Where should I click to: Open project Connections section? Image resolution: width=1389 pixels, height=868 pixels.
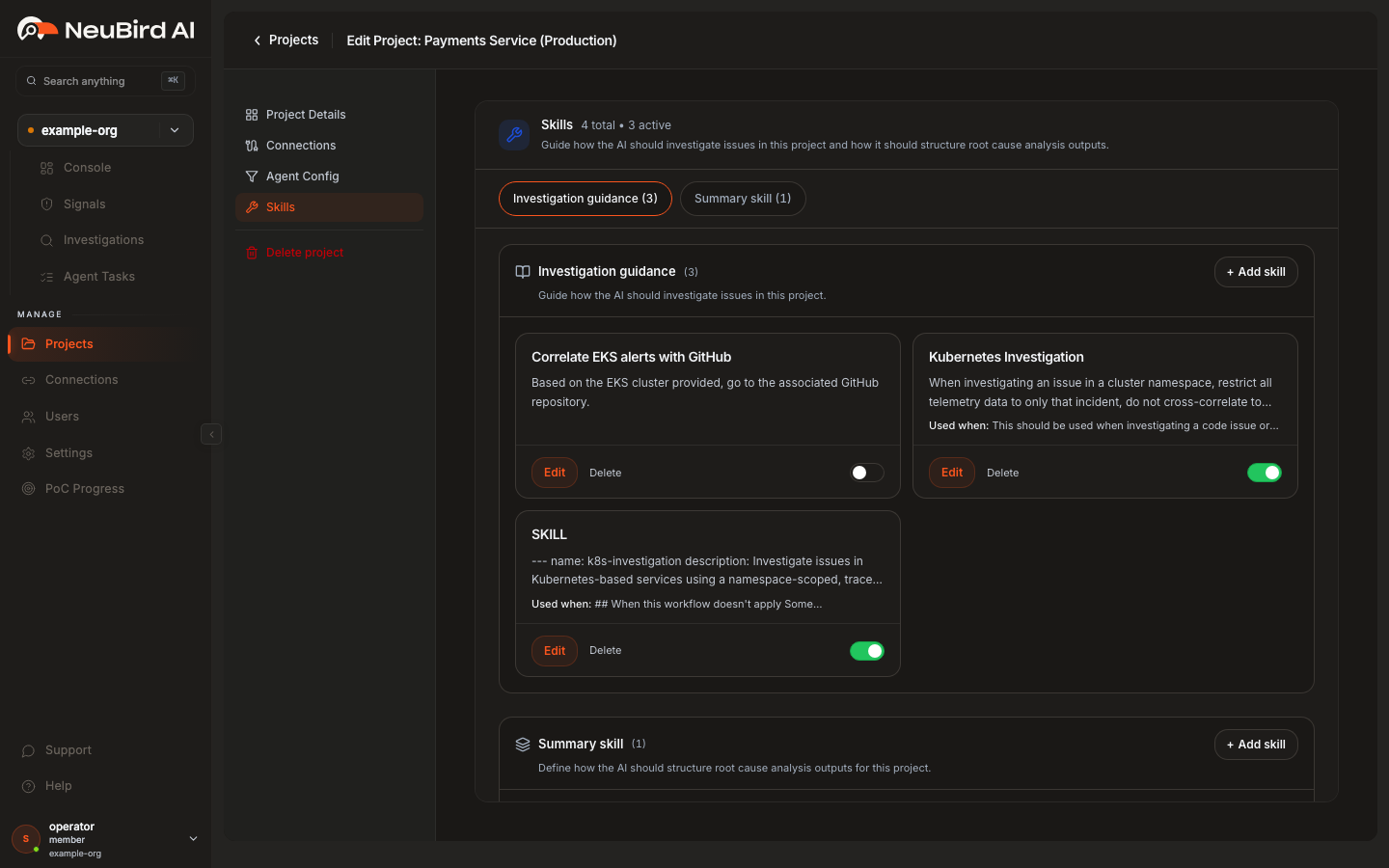329,146
